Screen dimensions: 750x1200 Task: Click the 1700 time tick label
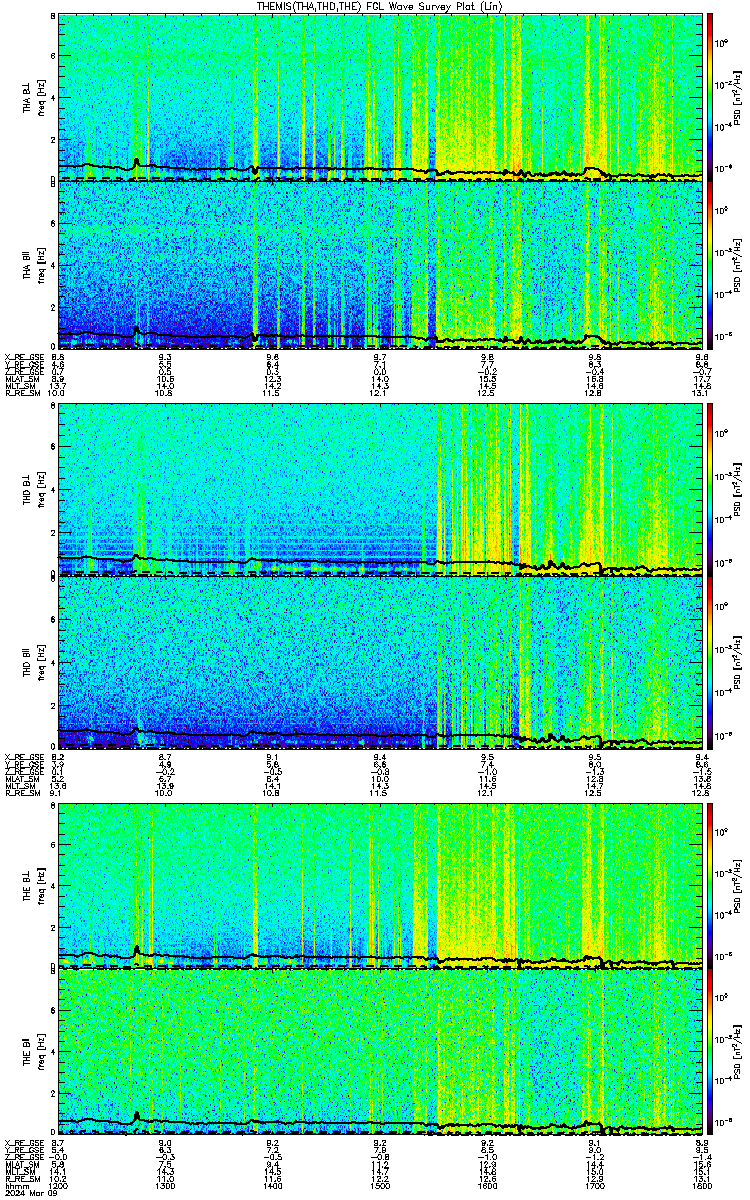tap(596, 1186)
